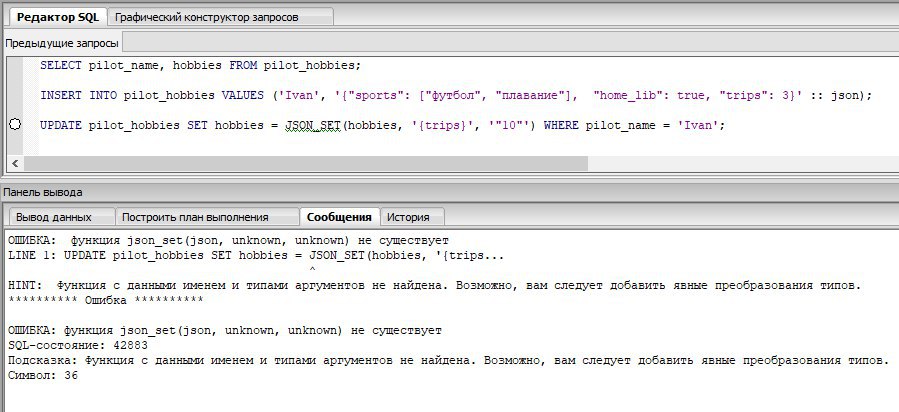This screenshot has height=412, width=899.
Task: Switch to the Сообщения tab
Action: (x=340, y=217)
